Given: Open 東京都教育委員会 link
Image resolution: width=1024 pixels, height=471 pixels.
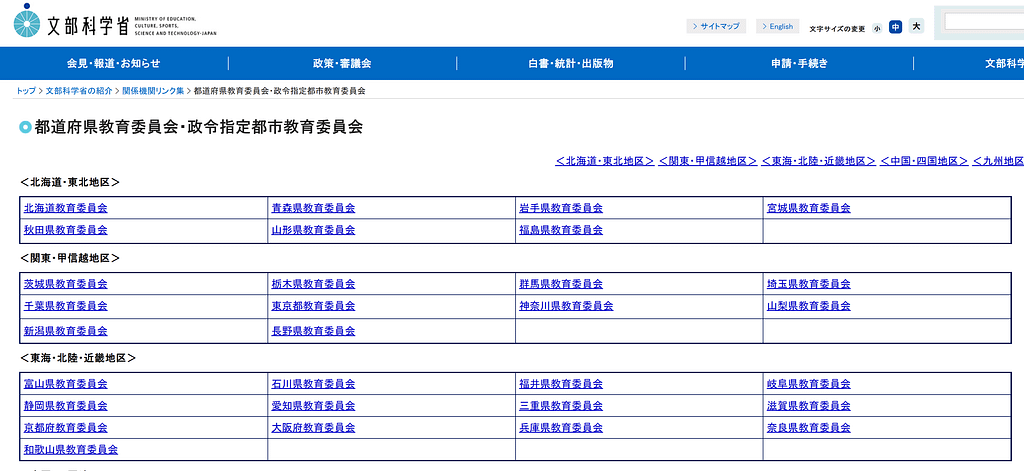Looking at the screenshot, I should [x=313, y=306].
